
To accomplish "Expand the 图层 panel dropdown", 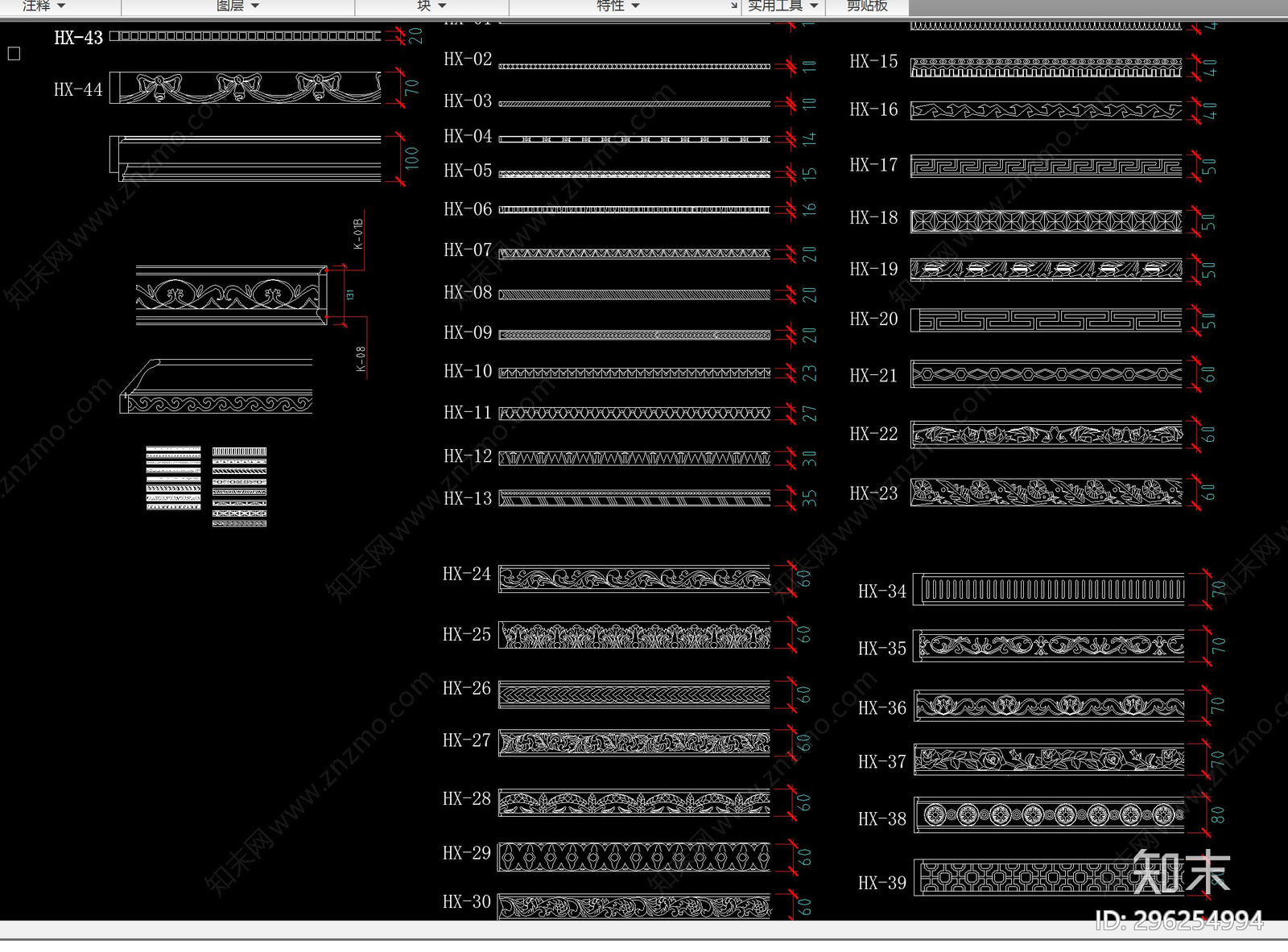I will click(237, 6).
